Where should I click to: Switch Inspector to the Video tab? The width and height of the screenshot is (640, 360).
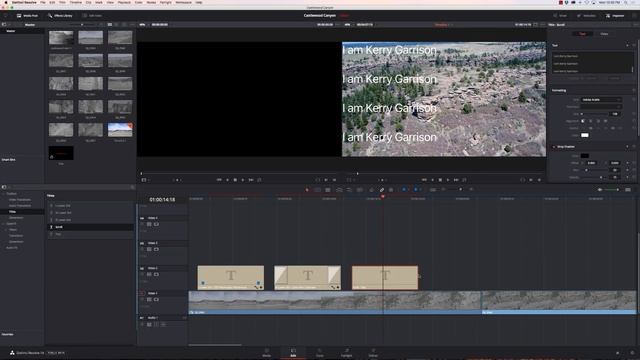pos(604,34)
